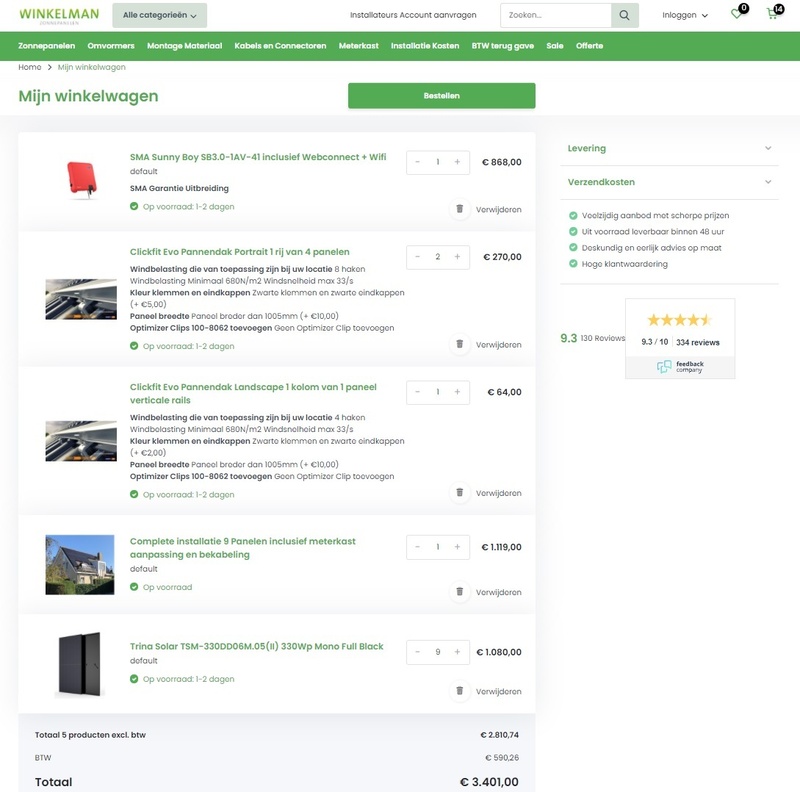The image size is (800, 792).
Task: Open Zonnepanelen menu
Action: click(46, 46)
